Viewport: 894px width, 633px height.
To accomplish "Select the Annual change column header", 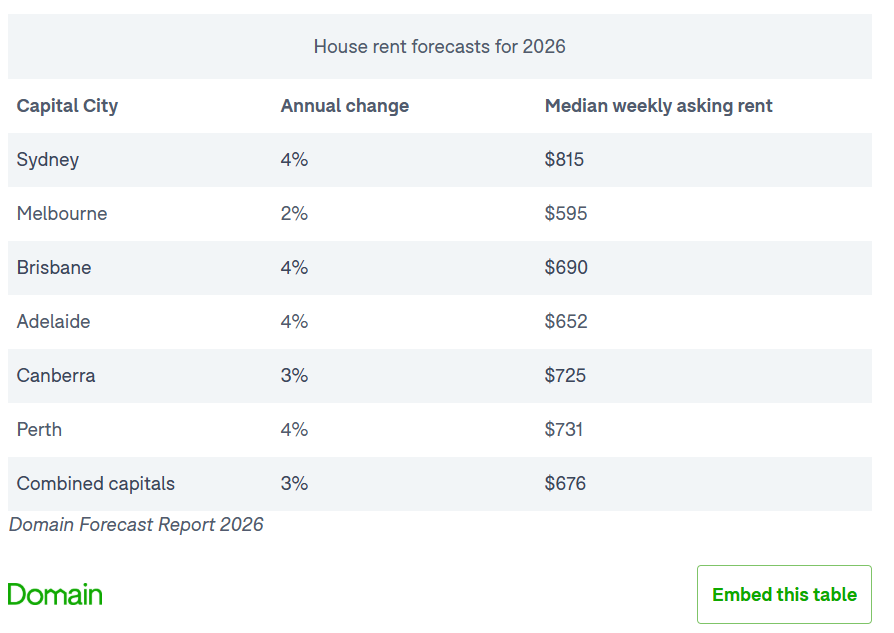I will (x=344, y=106).
